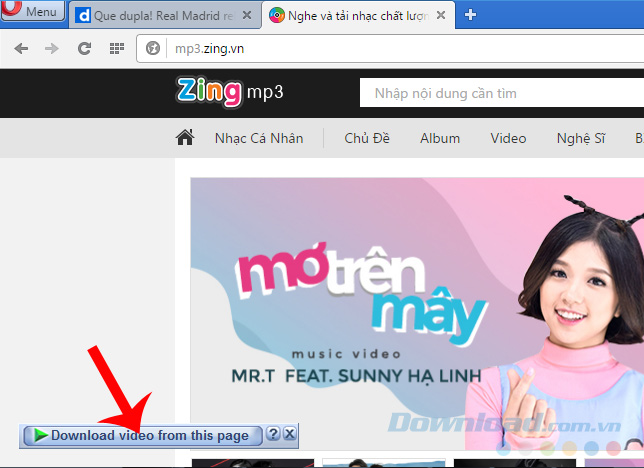Click the green play icon in download bar
644x468 pixels.
(41, 435)
